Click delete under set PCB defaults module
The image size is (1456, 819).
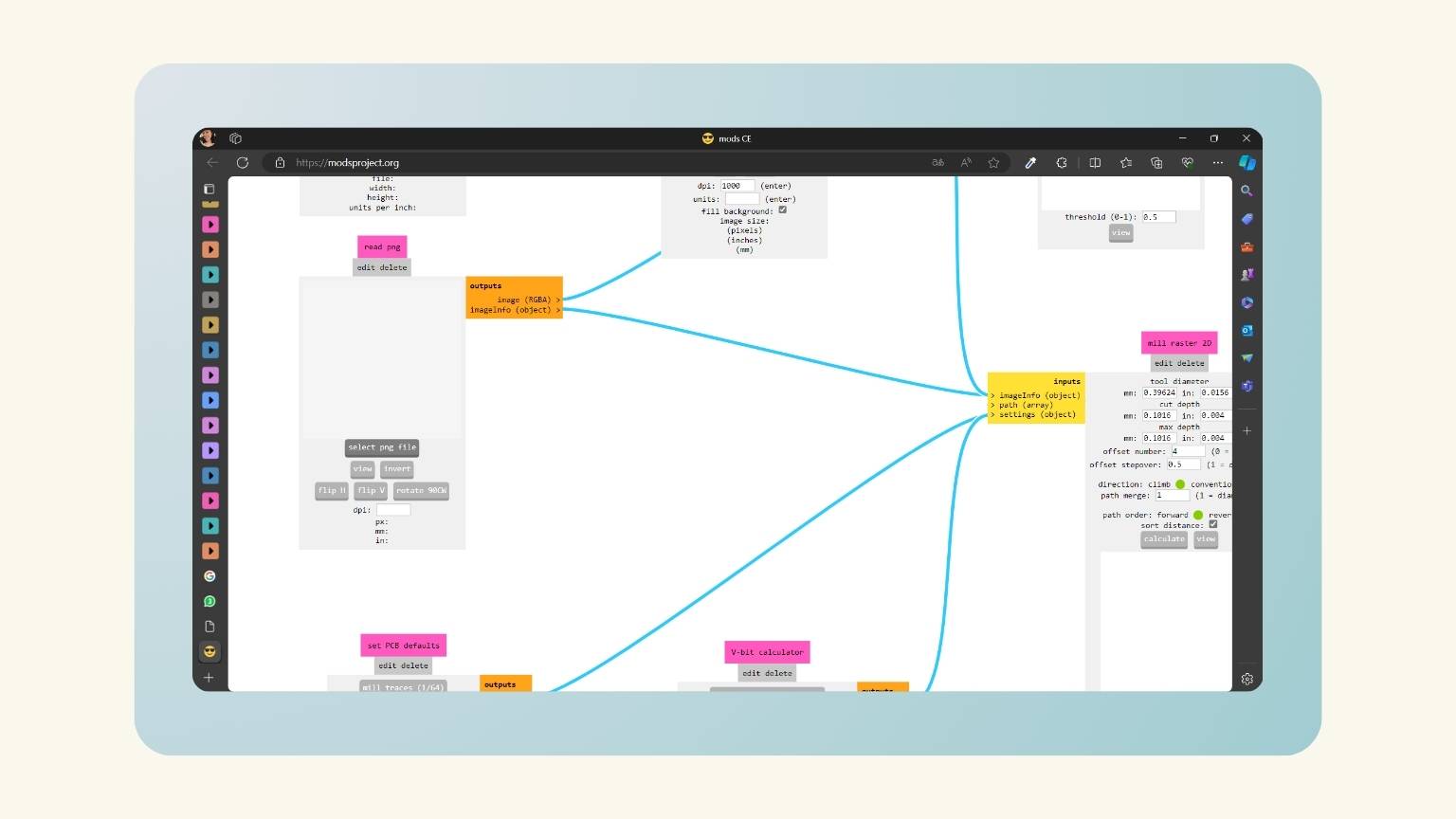pyautogui.click(x=414, y=666)
